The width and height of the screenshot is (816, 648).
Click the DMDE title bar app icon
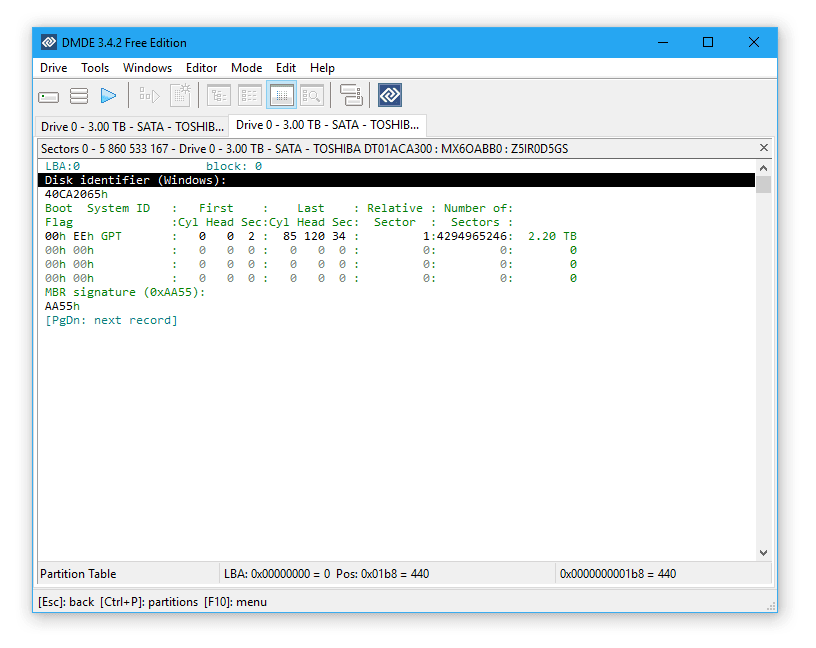point(49,42)
